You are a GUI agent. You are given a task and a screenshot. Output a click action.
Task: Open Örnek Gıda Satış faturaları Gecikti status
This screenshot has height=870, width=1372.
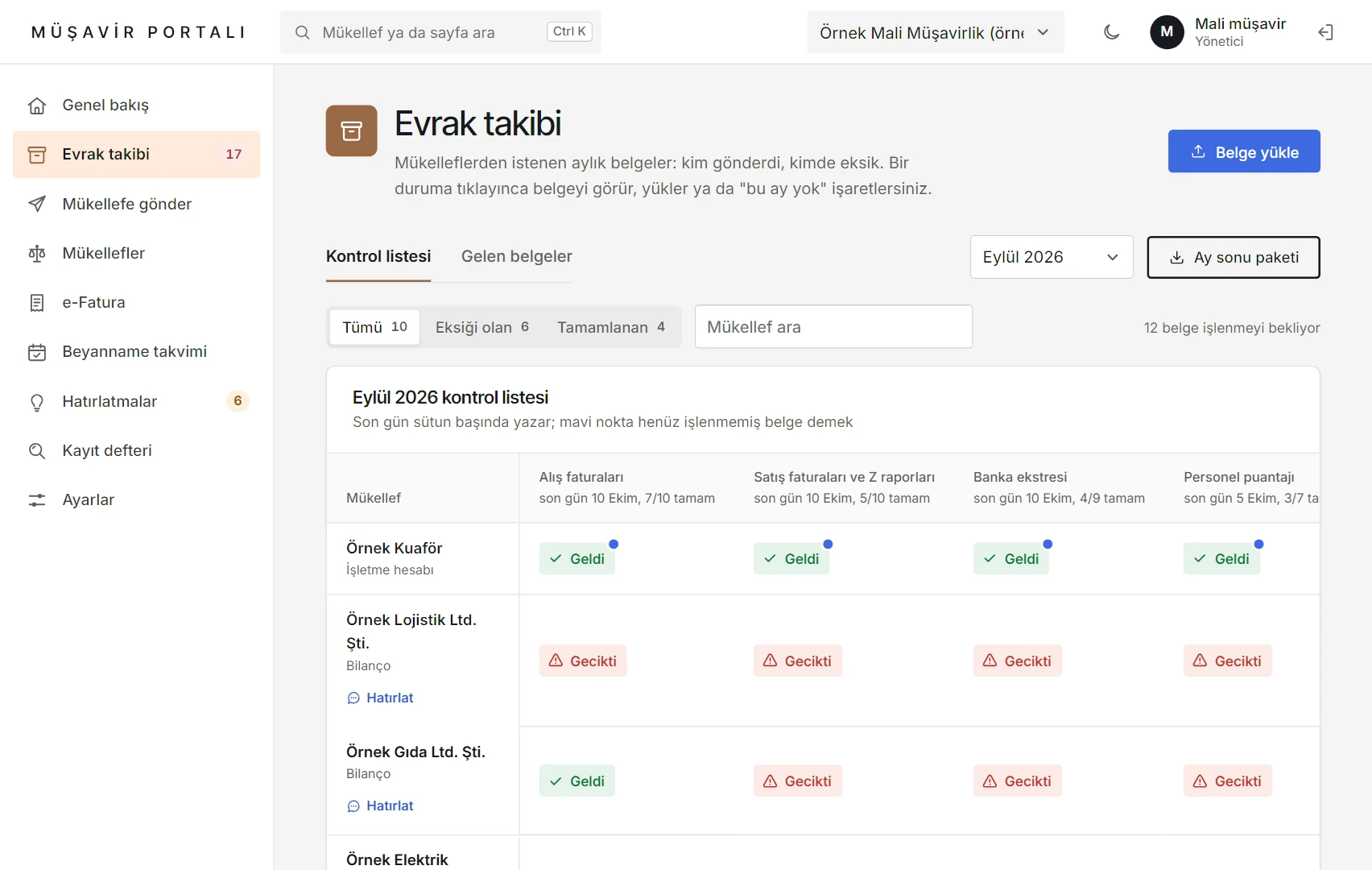[798, 781]
